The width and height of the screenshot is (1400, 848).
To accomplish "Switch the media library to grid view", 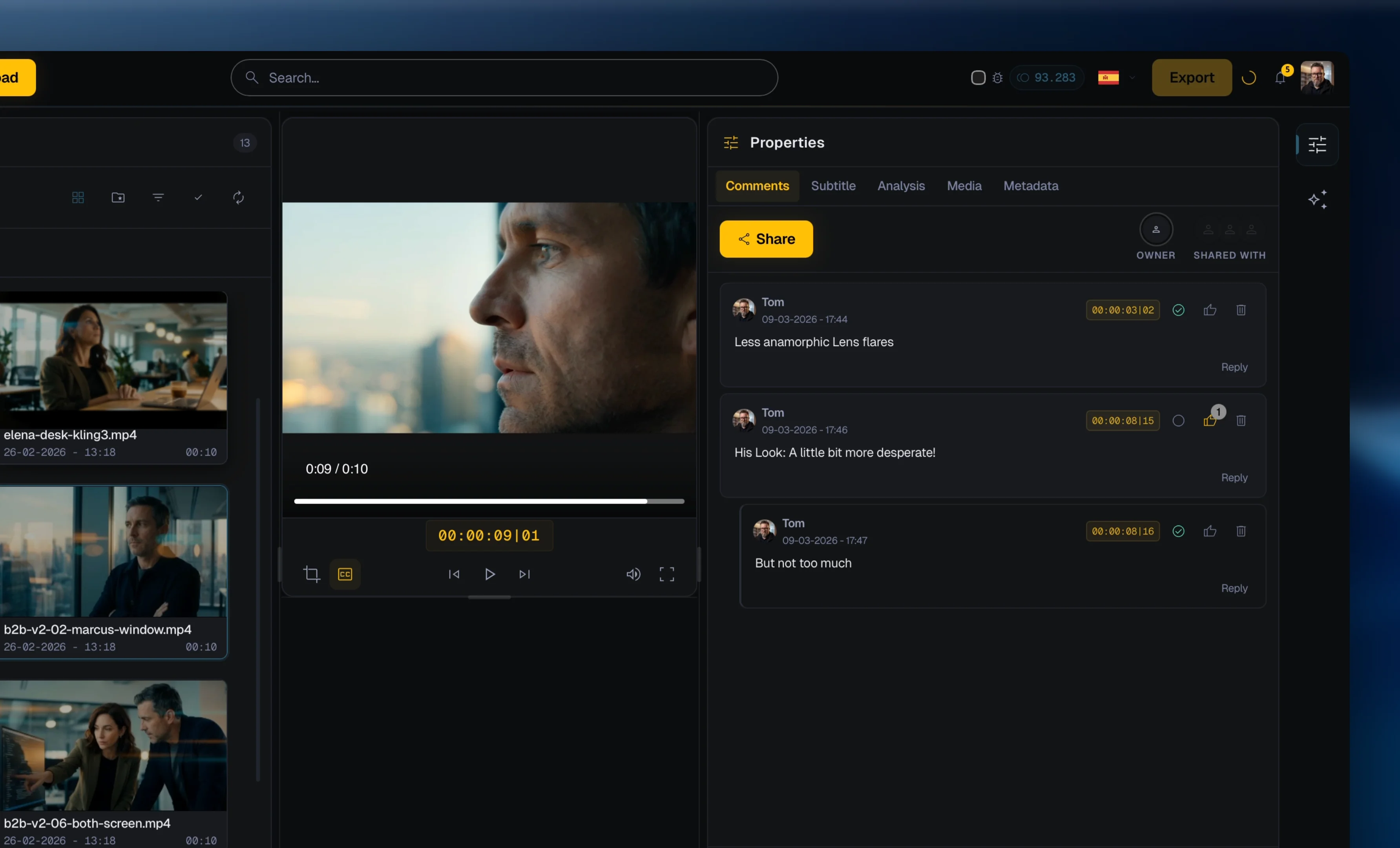I will 77,197.
